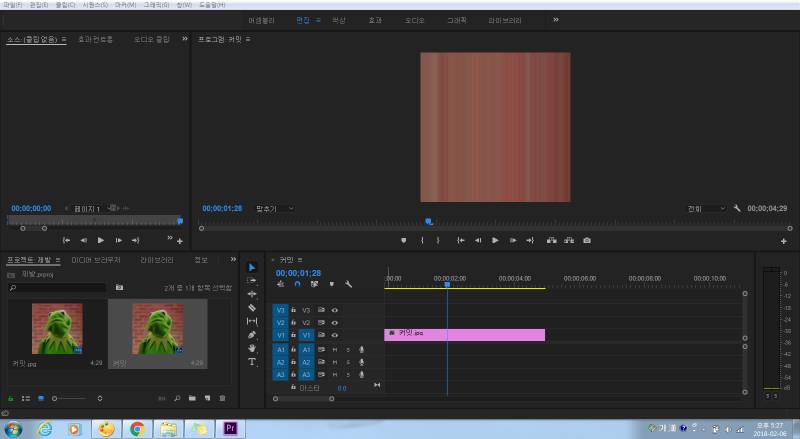The width and height of the screenshot is (800, 439).
Task: Click Export Frame camera icon
Action: click(587, 240)
